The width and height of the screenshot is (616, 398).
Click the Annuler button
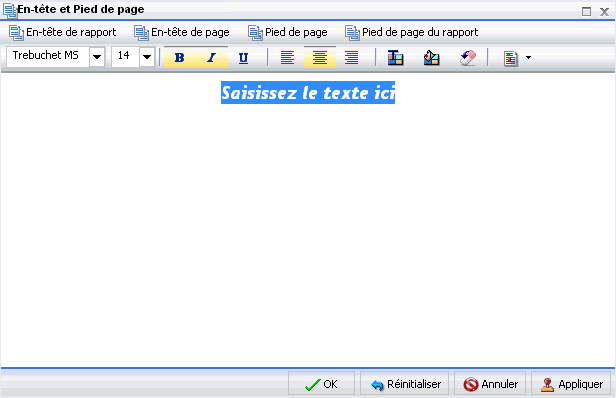[490, 383]
